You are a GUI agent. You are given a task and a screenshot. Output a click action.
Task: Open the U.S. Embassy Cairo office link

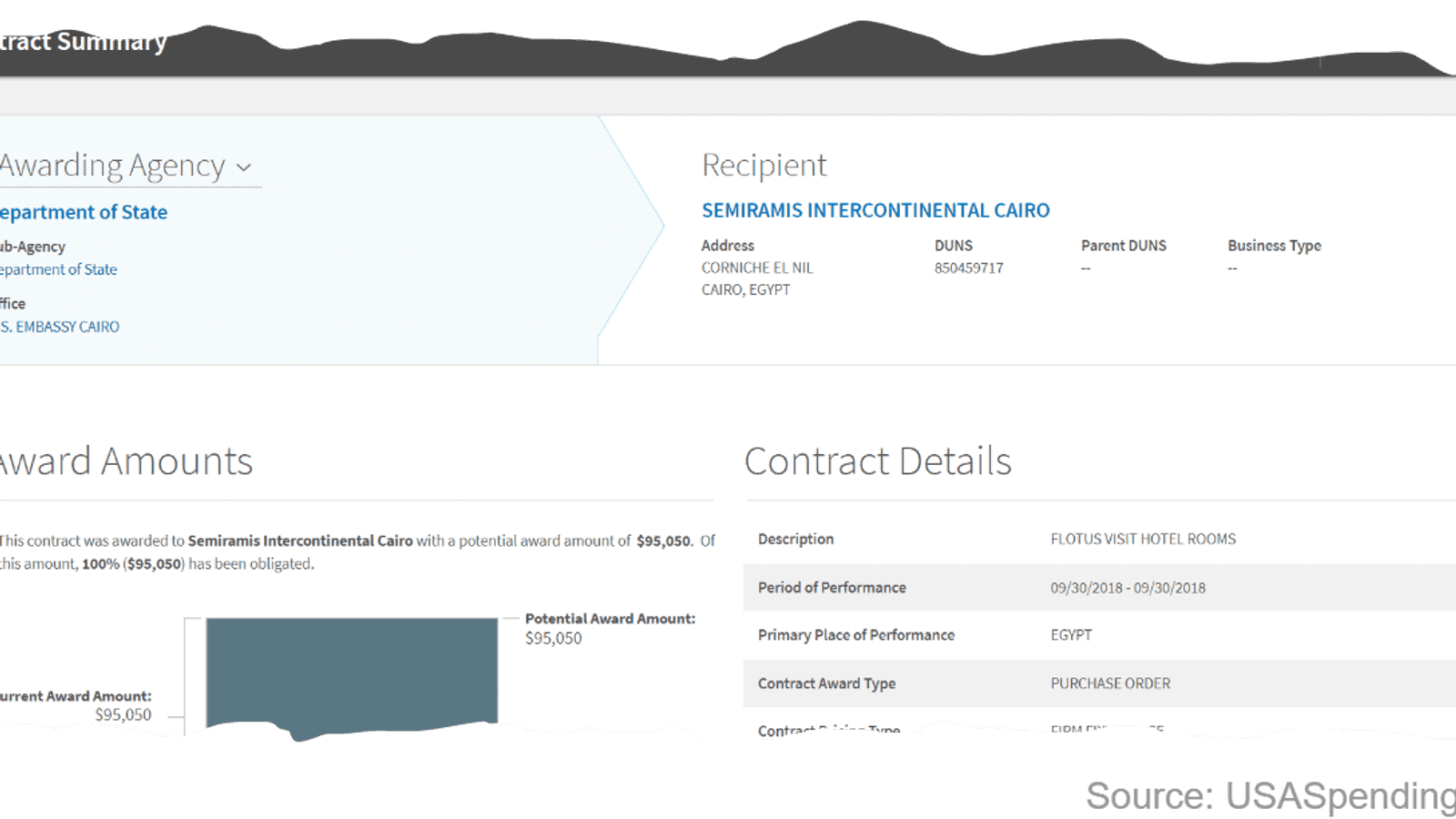click(x=59, y=327)
